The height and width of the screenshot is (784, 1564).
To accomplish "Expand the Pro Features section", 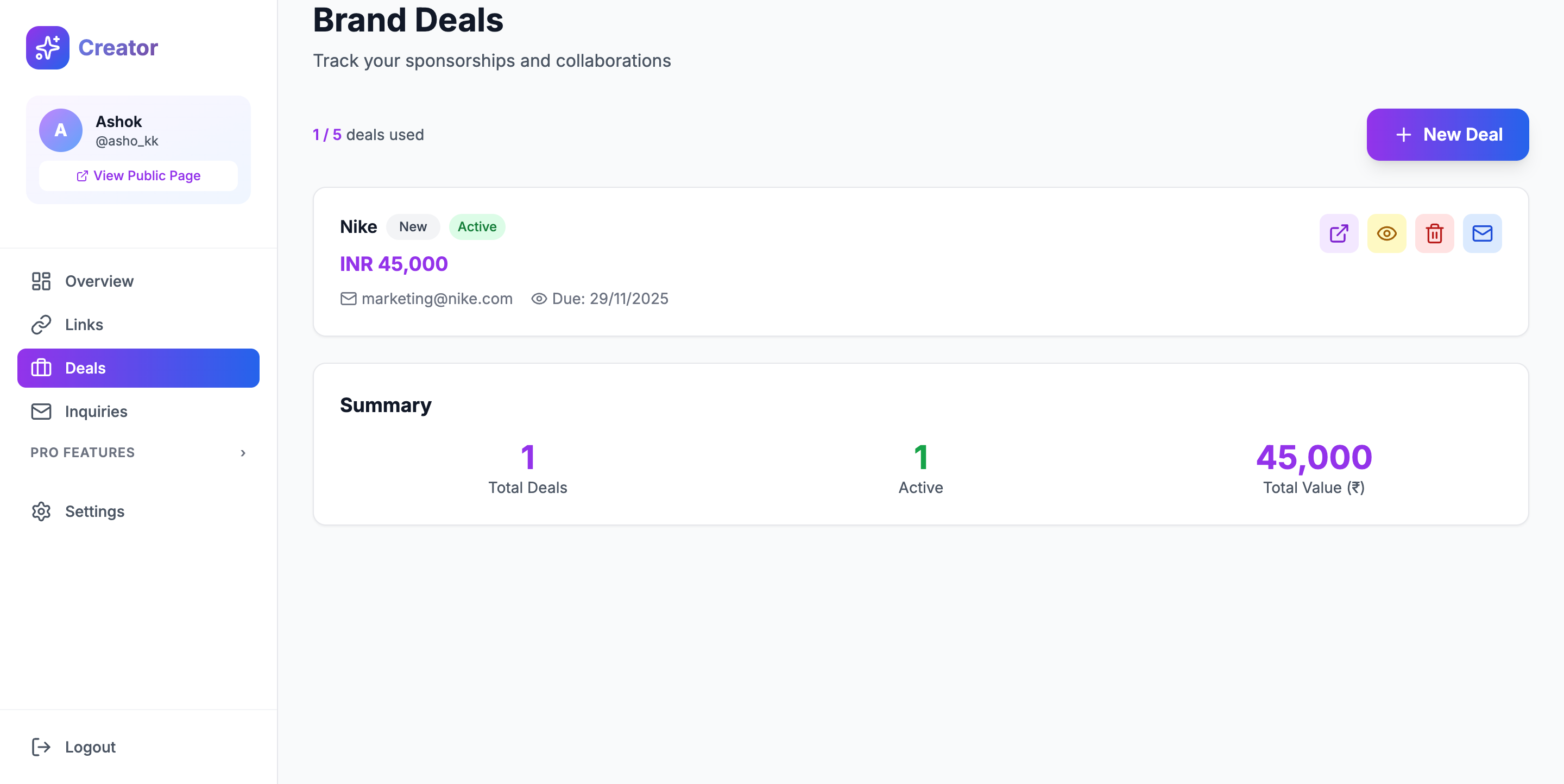I will [x=140, y=453].
